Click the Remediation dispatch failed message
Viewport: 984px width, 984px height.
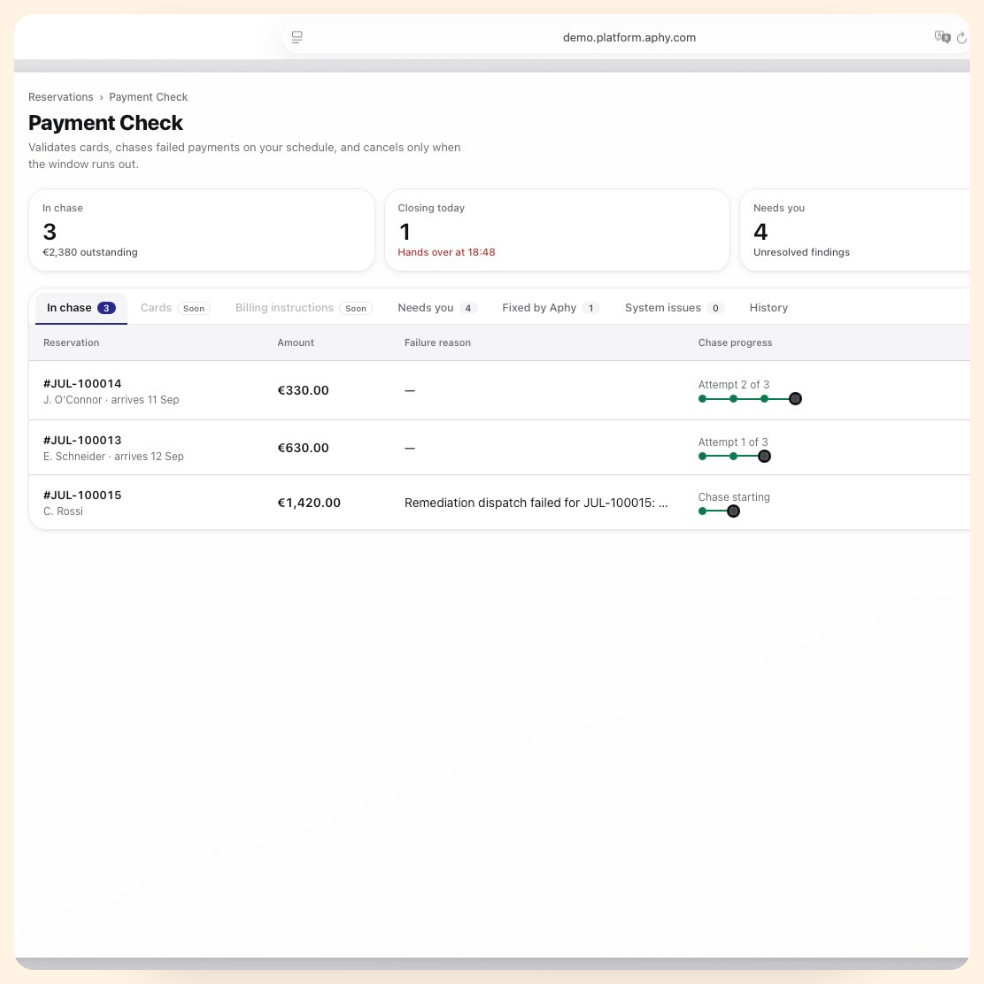click(536, 503)
